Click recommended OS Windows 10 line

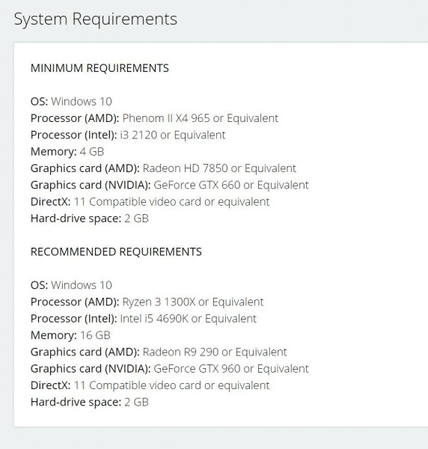[71, 285]
